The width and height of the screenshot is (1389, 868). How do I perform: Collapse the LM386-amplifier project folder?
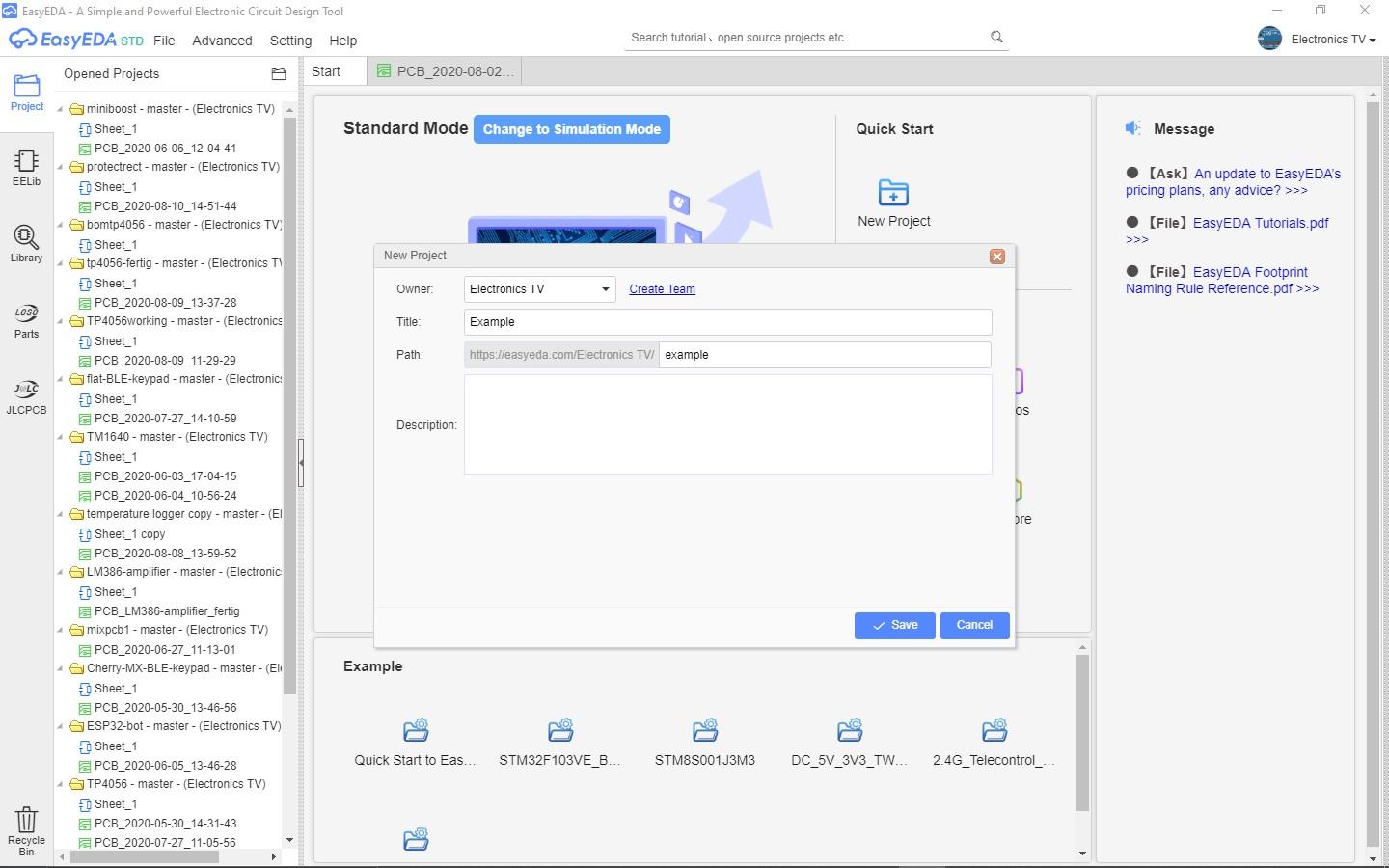(61, 572)
